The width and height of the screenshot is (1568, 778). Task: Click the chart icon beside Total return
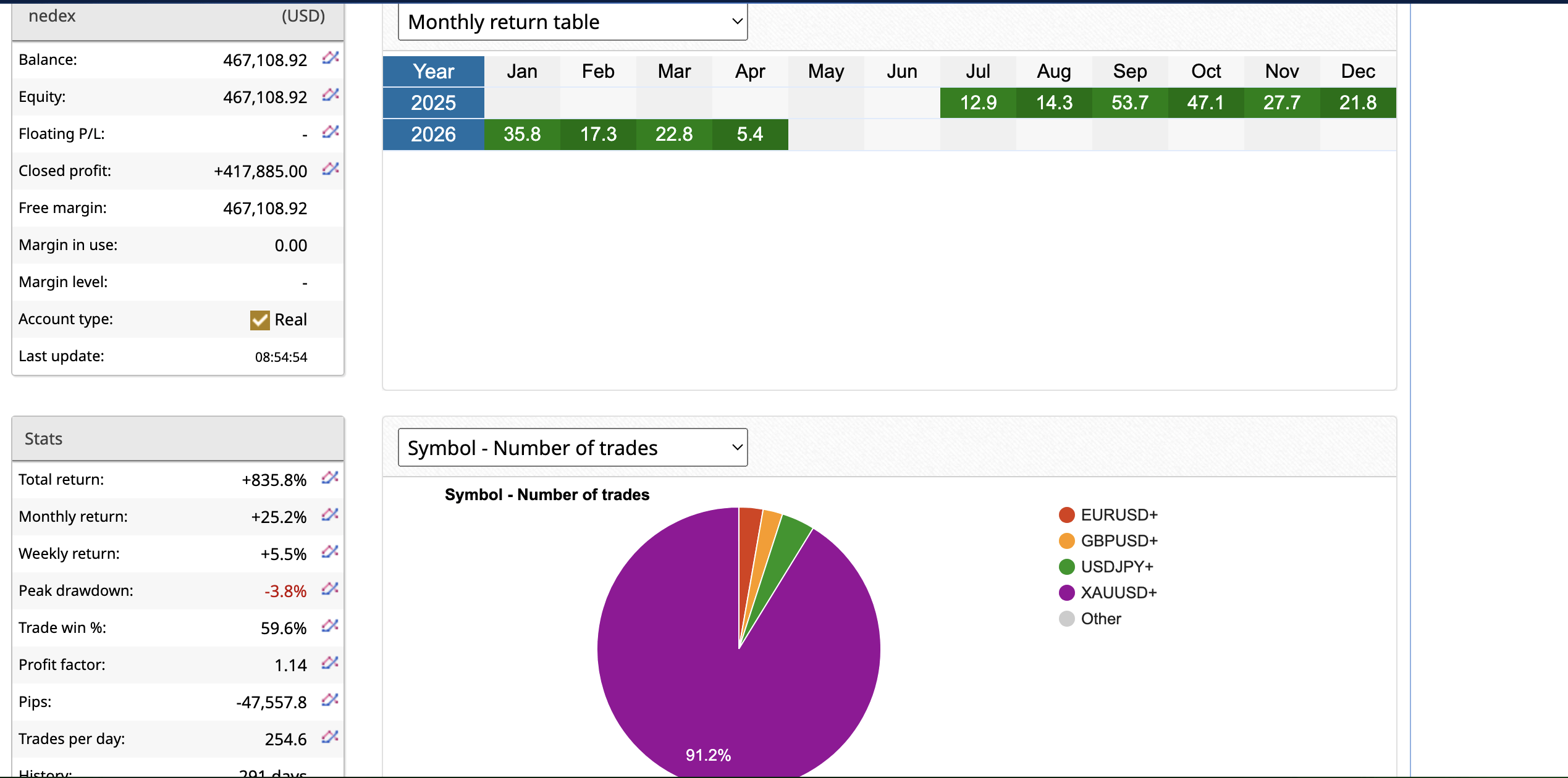pos(330,478)
